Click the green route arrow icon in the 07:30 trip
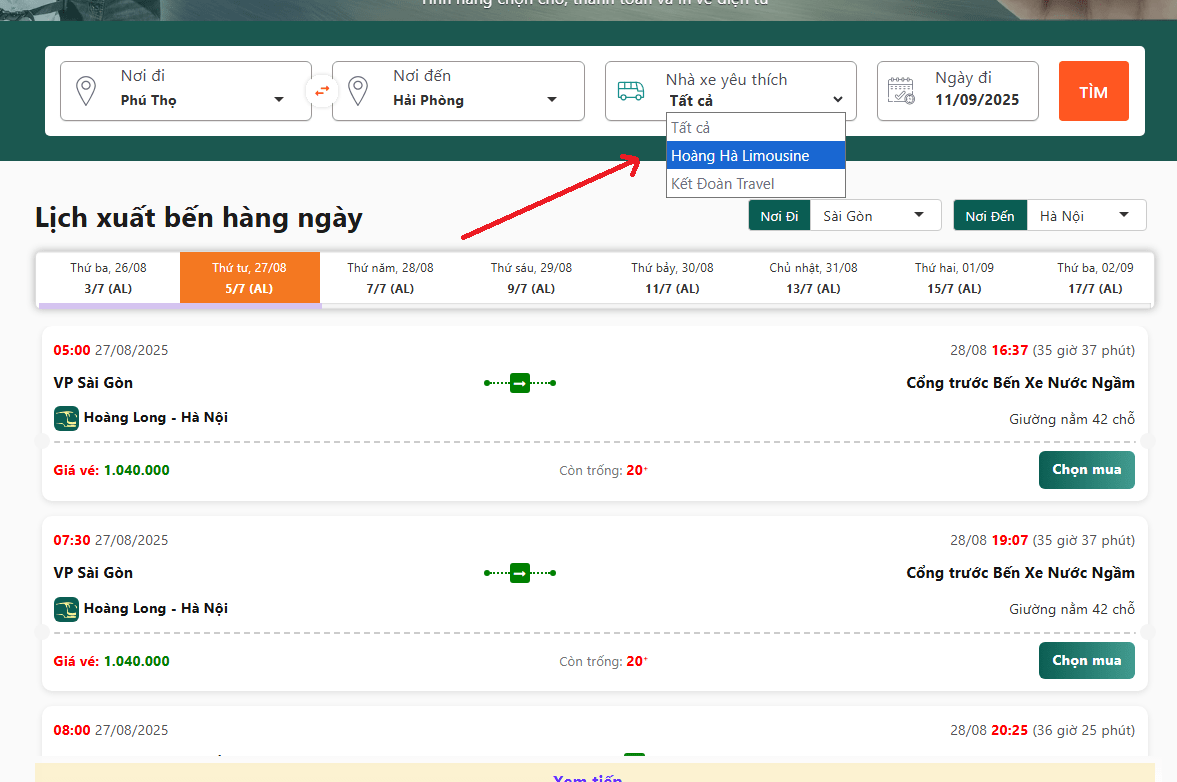 (x=520, y=573)
